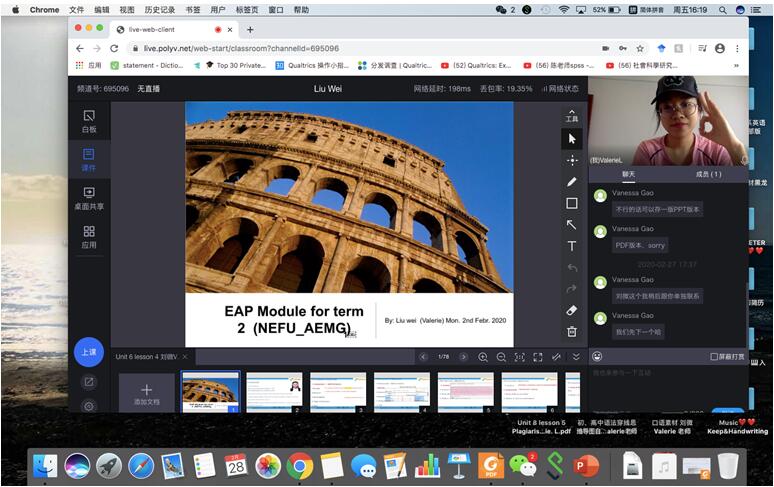Select the laser pointer tool
This screenshot has height=487, width=774.
tap(572, 160)
